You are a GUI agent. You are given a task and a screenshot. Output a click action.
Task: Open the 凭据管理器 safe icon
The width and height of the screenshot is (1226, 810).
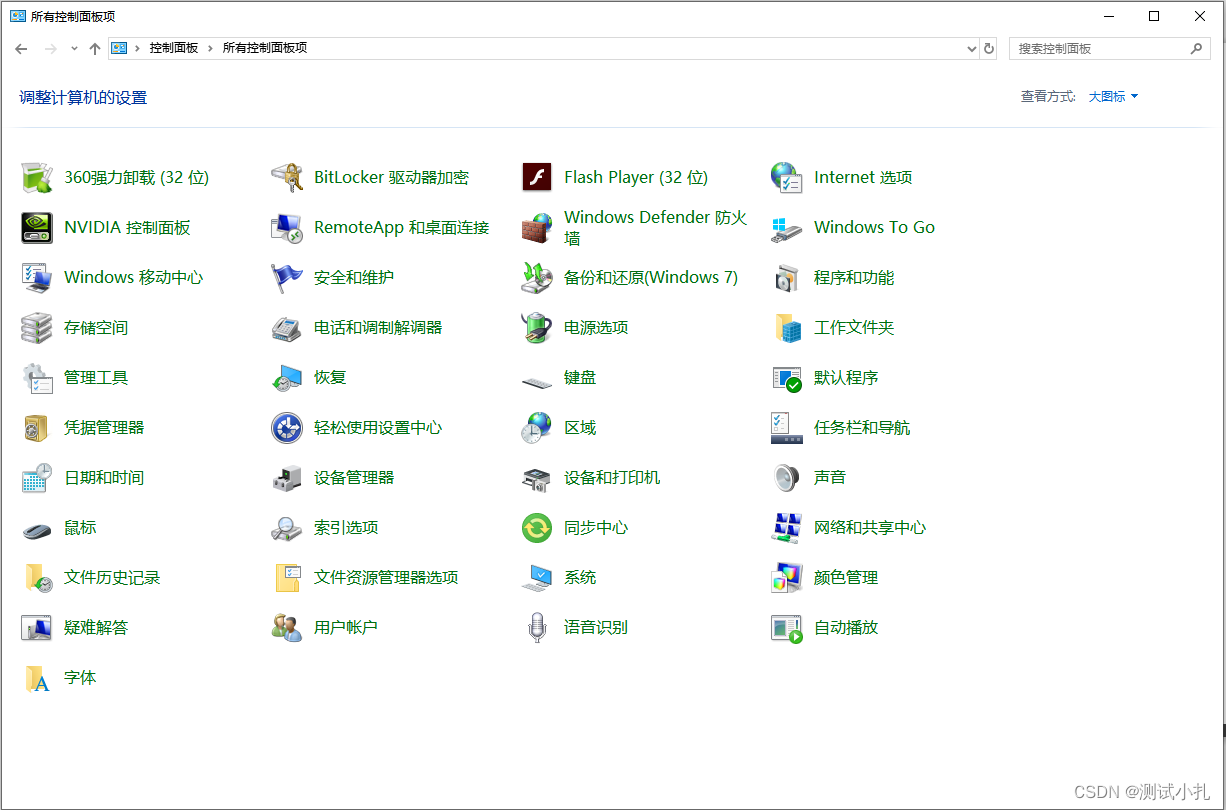37,427
